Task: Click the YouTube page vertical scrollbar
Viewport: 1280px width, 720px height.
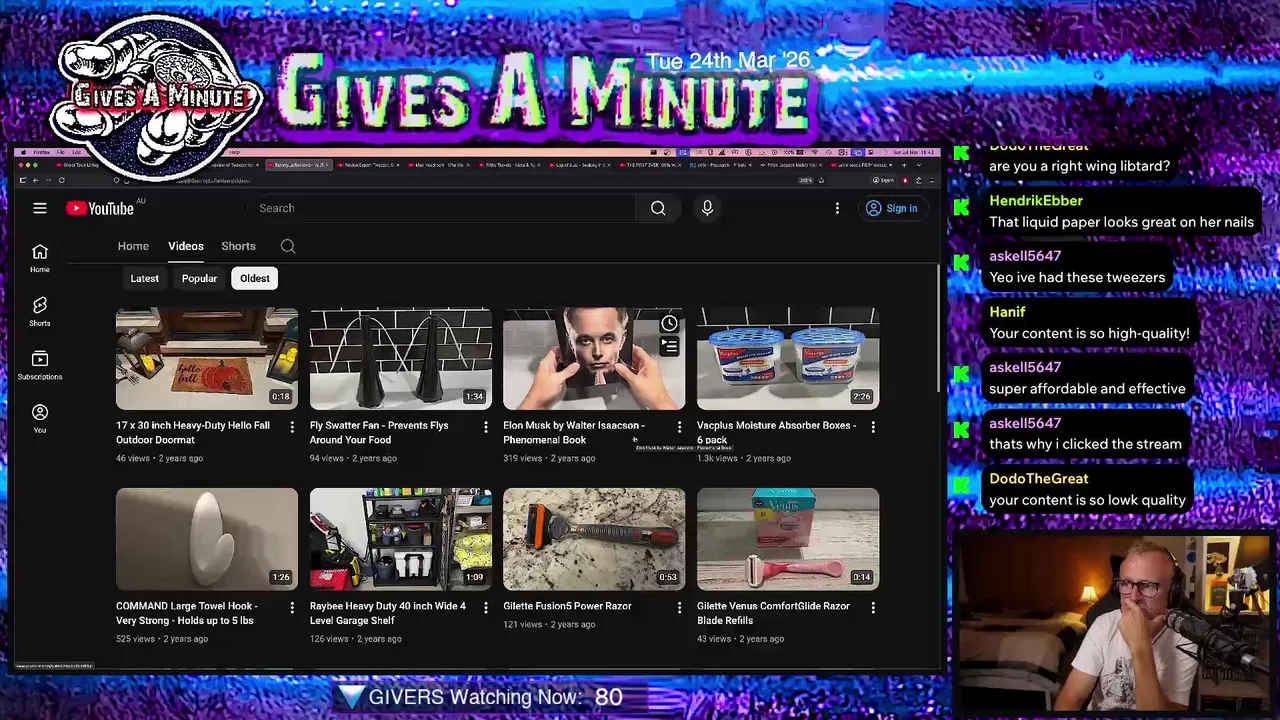Action: (937, 330)
